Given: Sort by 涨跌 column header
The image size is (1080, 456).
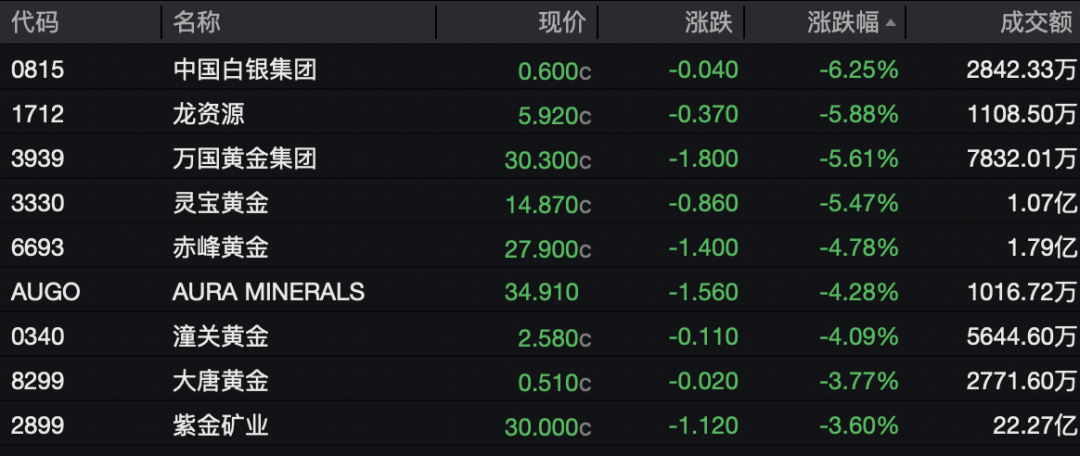Looking at the screenshot, I should 709,22.
